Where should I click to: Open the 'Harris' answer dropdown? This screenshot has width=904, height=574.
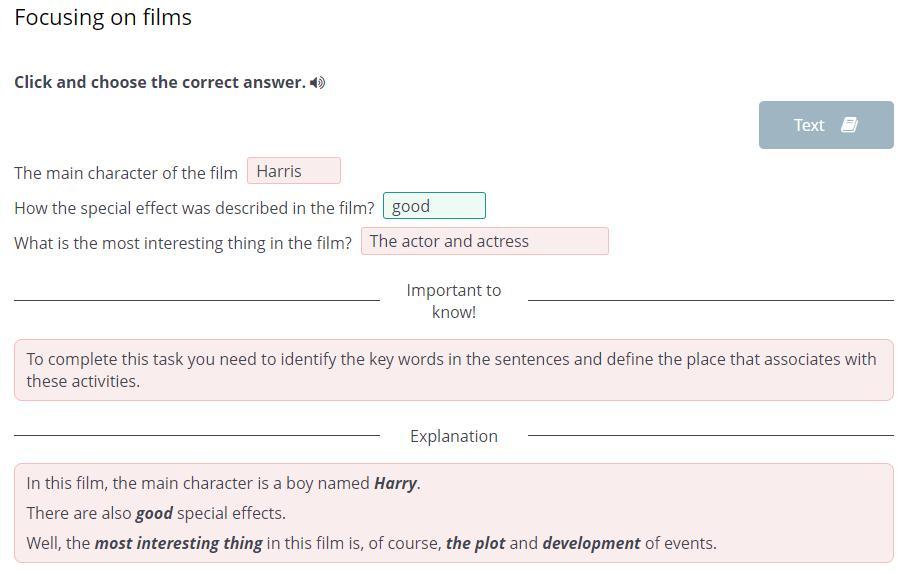[293, 171]
